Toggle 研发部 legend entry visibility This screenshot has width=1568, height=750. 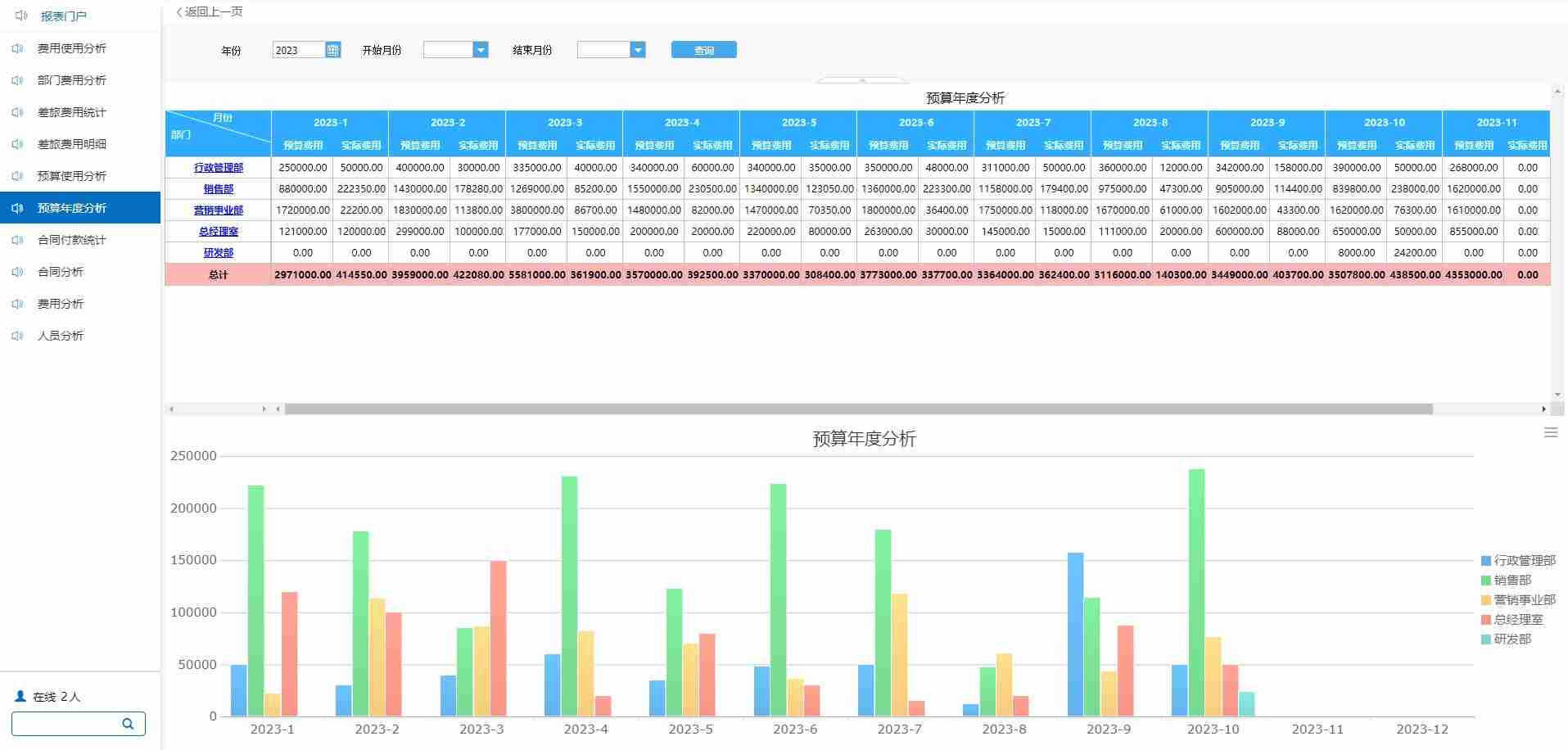coord(1505,639)
